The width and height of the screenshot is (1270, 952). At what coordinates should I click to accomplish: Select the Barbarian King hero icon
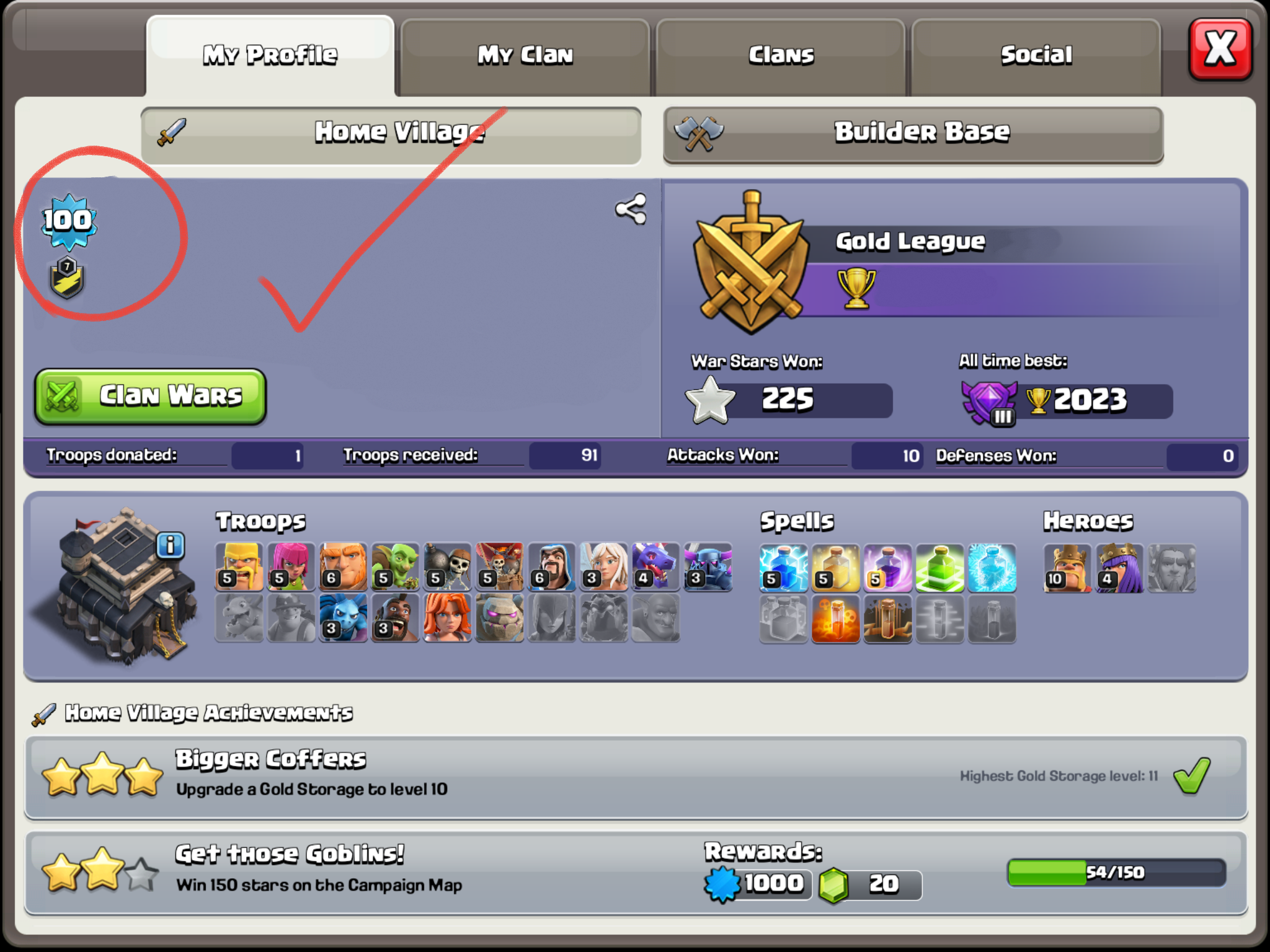point(1067,568)
